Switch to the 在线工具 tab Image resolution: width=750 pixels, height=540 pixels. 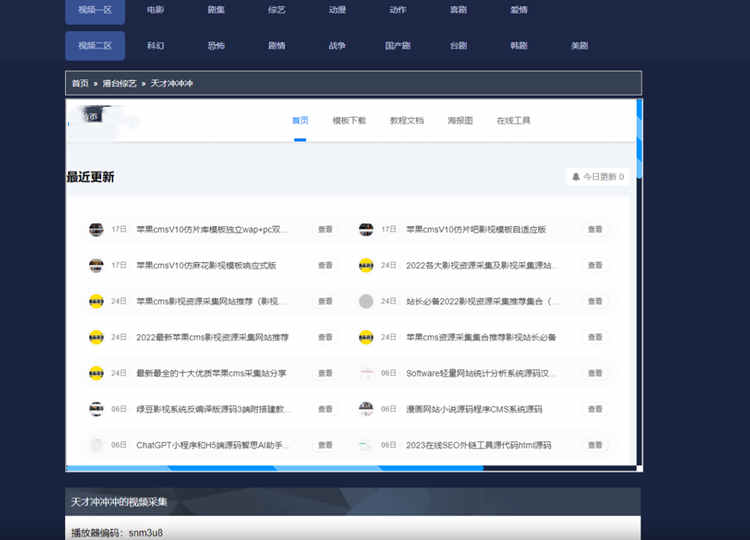pyautogui.click(x=513, y=120)
